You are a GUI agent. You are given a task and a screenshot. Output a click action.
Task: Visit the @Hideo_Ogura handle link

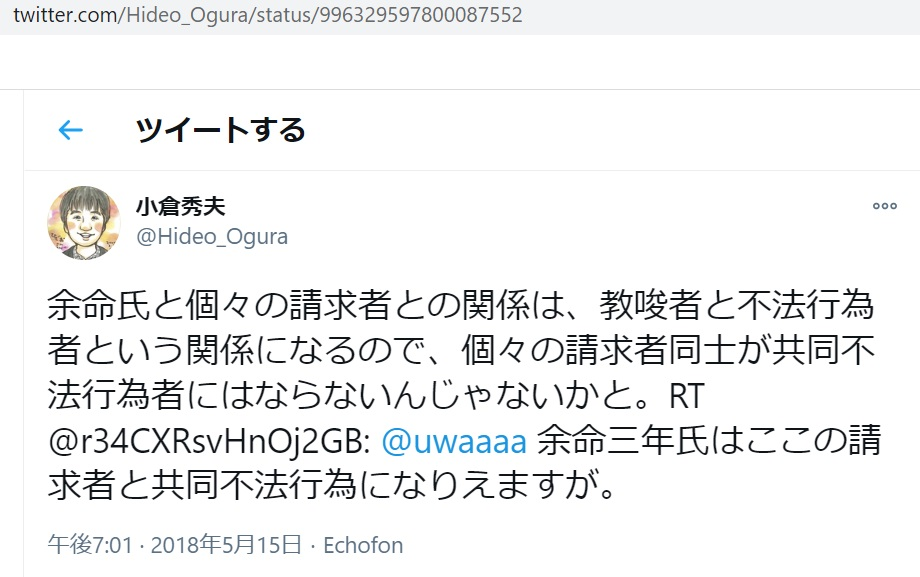click(x=212, y=237)
